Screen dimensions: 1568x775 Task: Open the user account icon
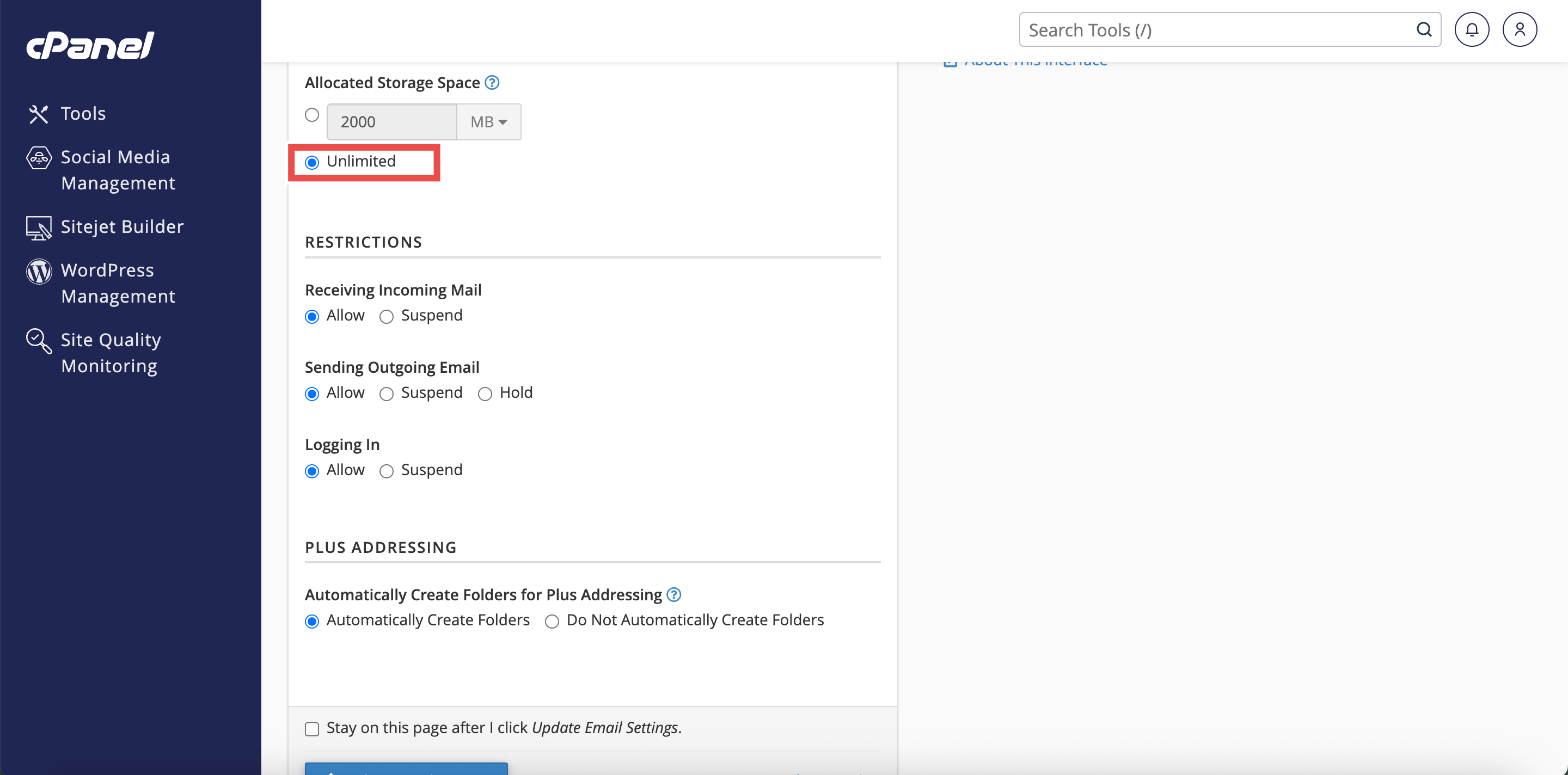pos(1520,29)
